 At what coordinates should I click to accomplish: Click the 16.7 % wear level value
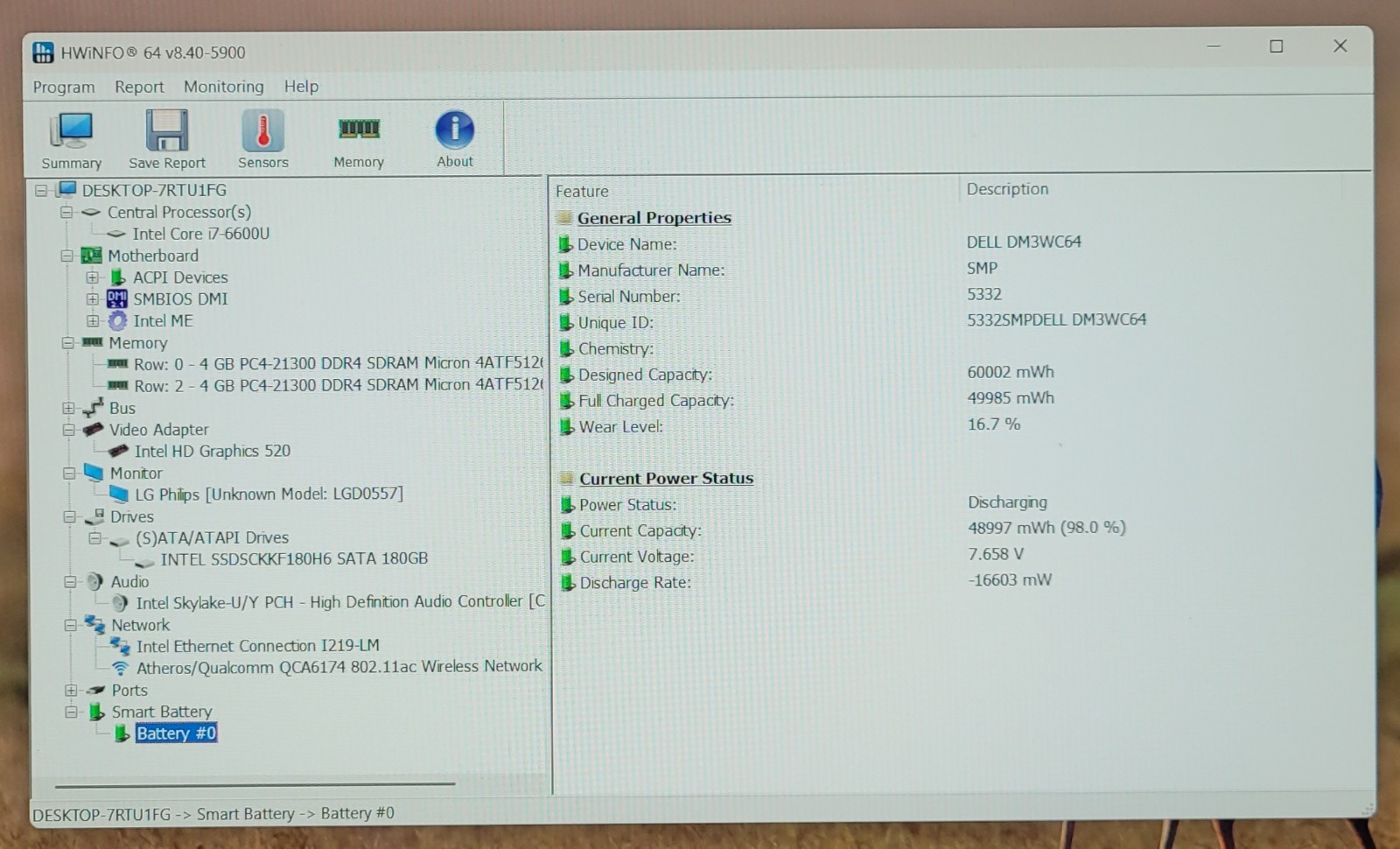[994, 424]
